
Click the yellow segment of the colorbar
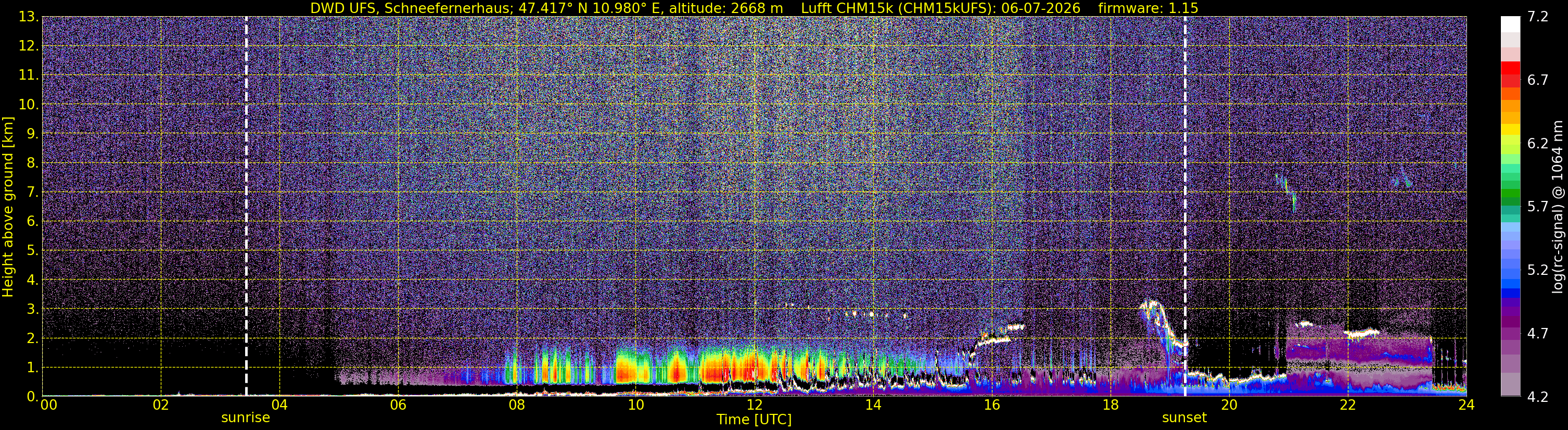pos(1510,130)
